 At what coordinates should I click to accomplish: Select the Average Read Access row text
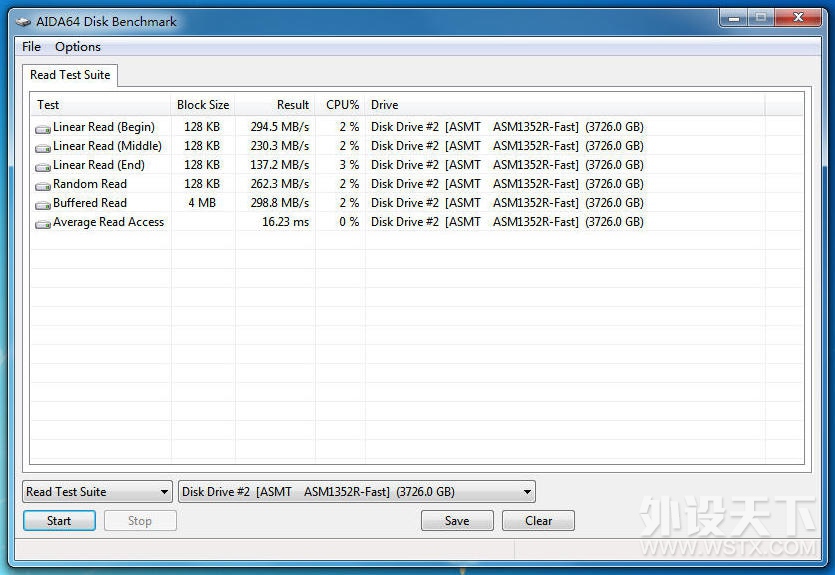coord(109,222)
